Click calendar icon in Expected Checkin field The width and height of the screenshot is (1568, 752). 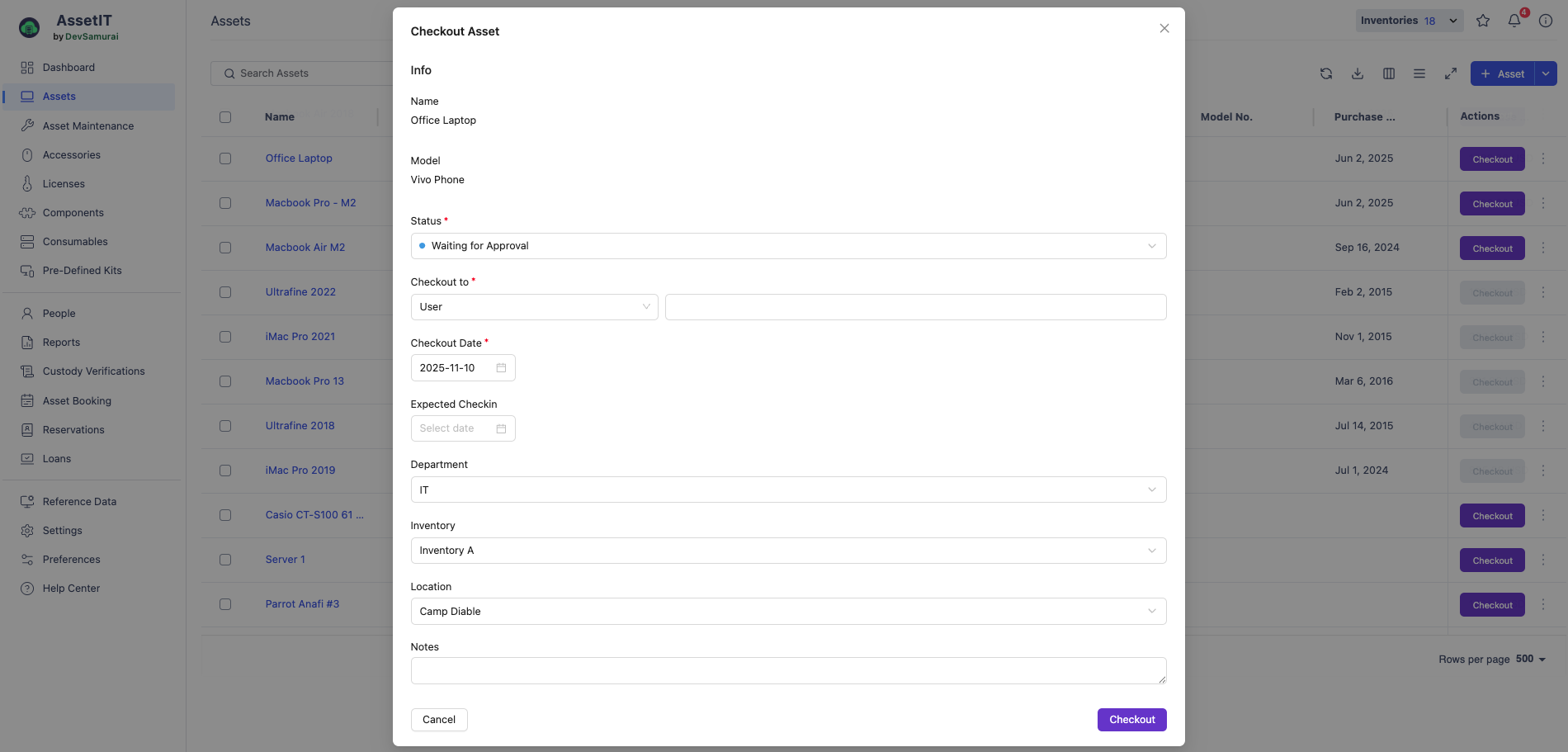[501, 428]
